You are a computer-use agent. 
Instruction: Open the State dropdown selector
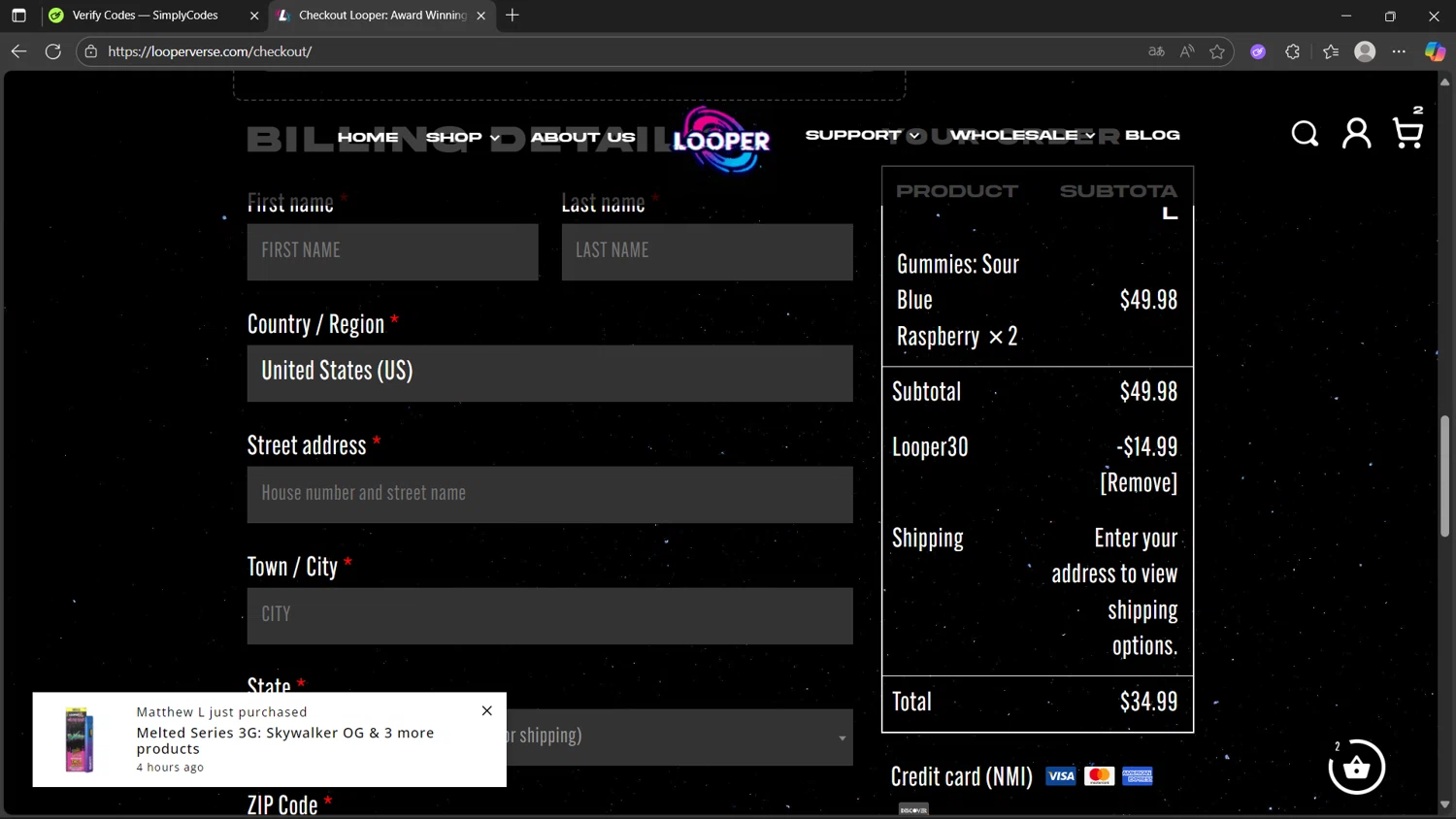549,737
